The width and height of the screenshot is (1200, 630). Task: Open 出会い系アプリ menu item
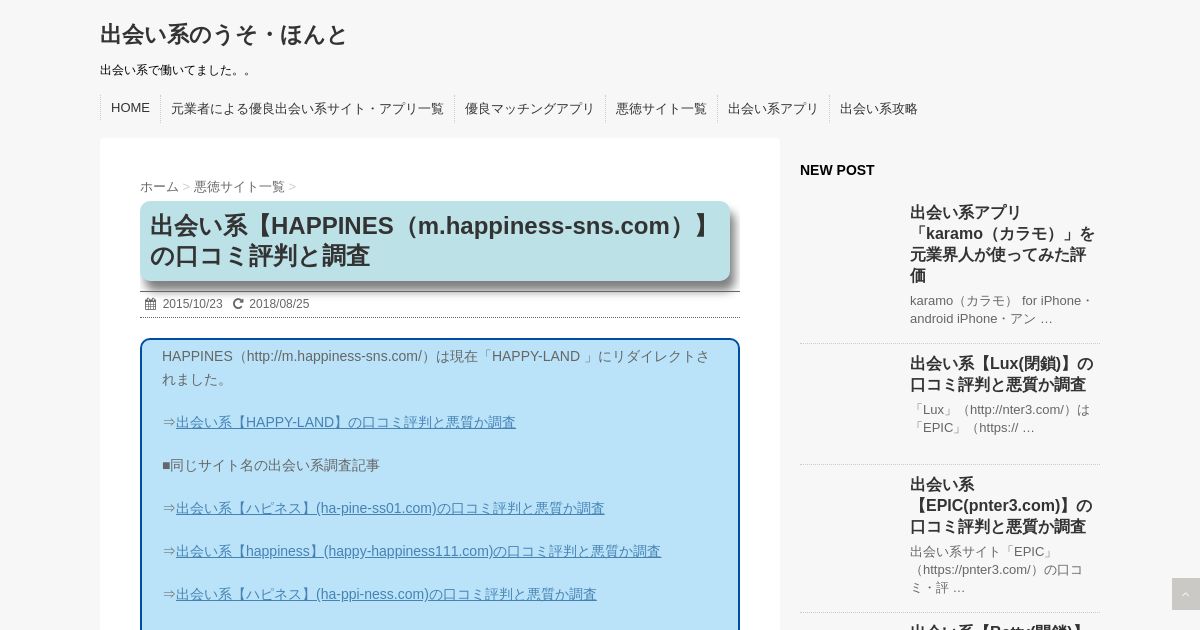[773, 108]
